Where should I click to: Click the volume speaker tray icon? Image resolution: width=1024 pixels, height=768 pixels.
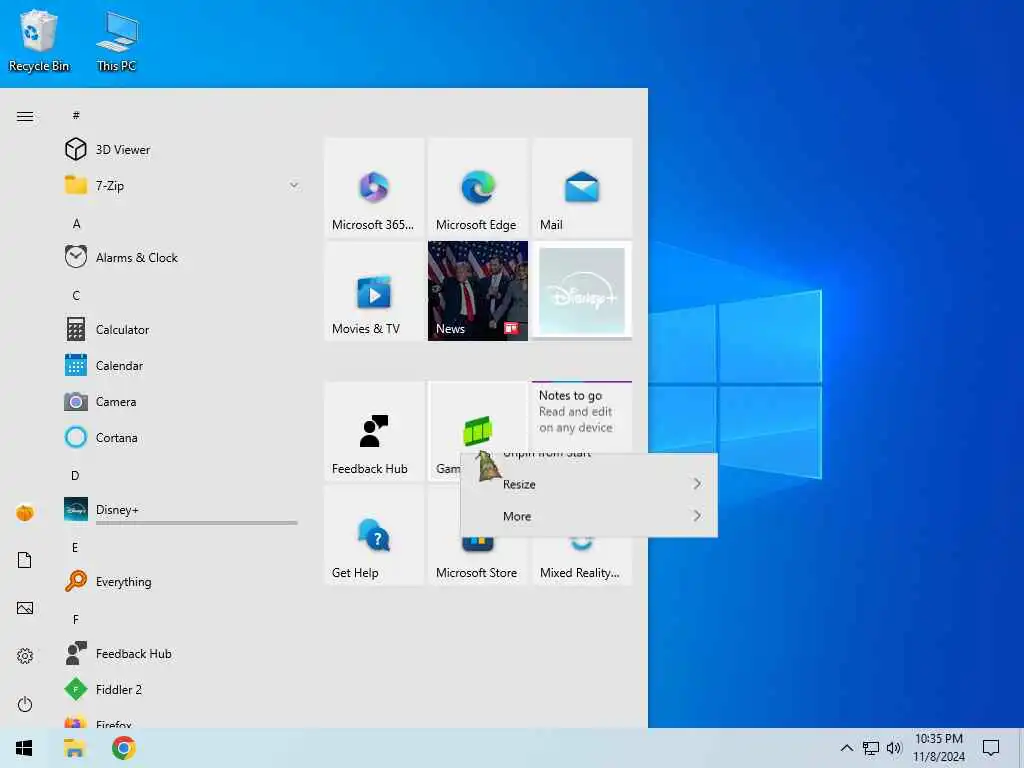(x=894, y=748)
